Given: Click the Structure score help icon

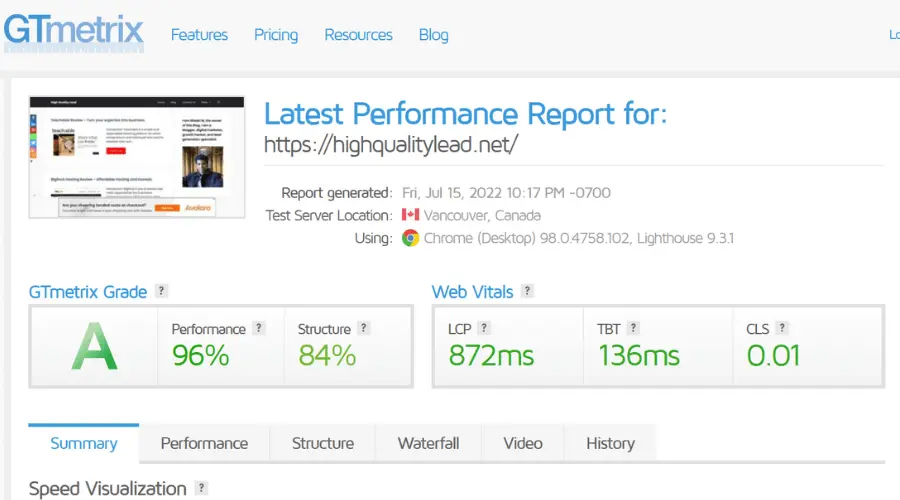Looking at the screenshot, I should coord(363,328).
